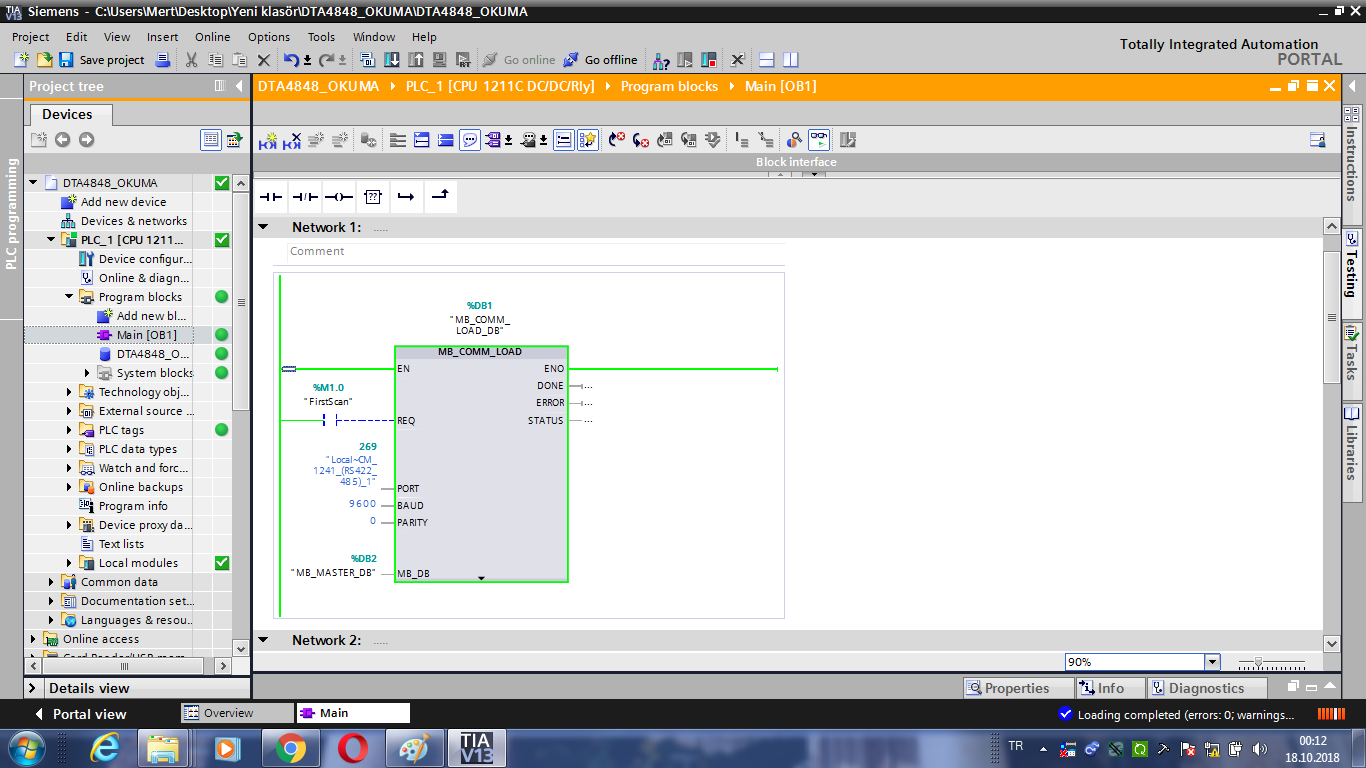Open the Project menu
1366x768 pixels.
[x=30, y=37]
